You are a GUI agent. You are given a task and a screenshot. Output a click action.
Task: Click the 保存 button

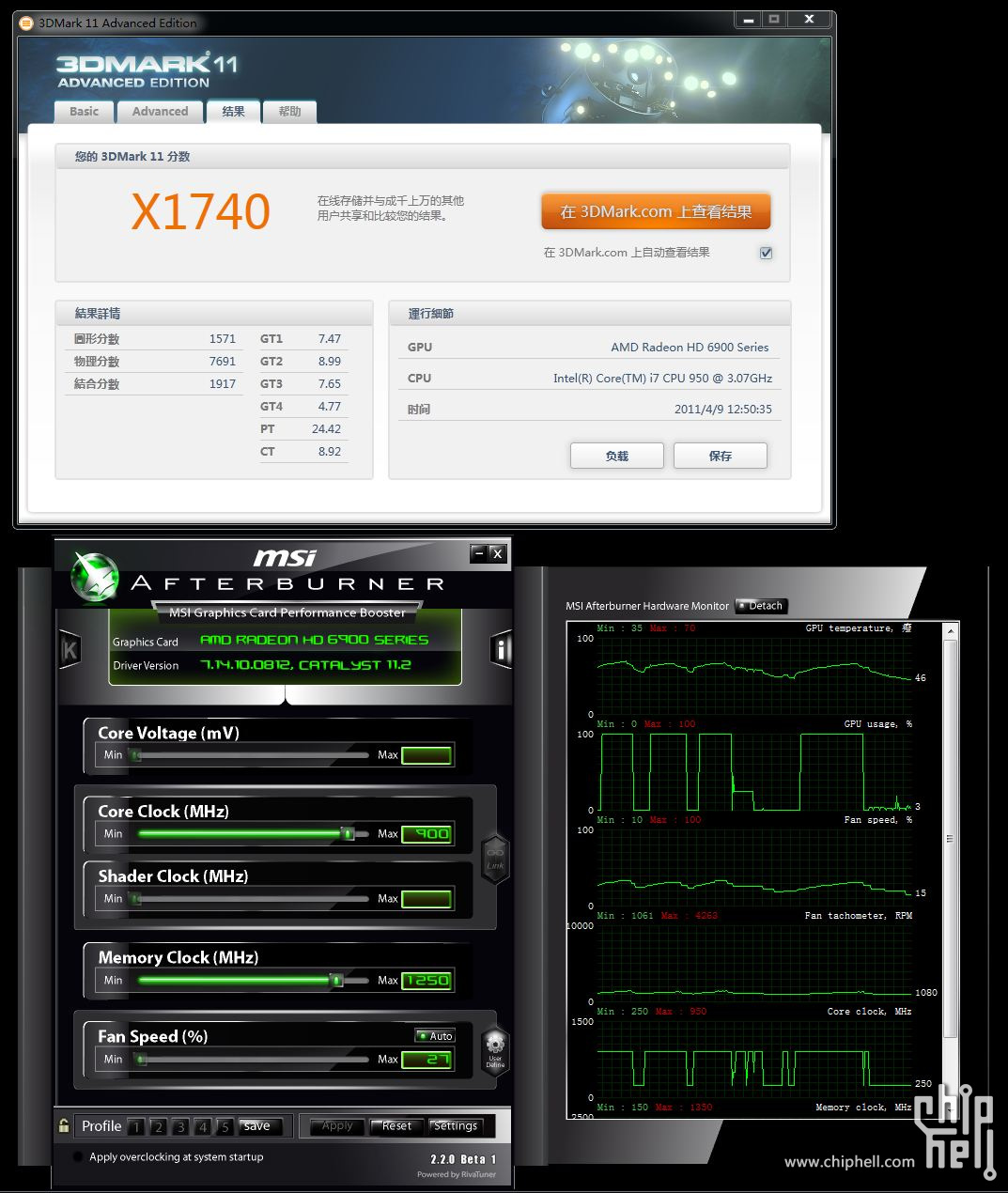pos(721,456)
